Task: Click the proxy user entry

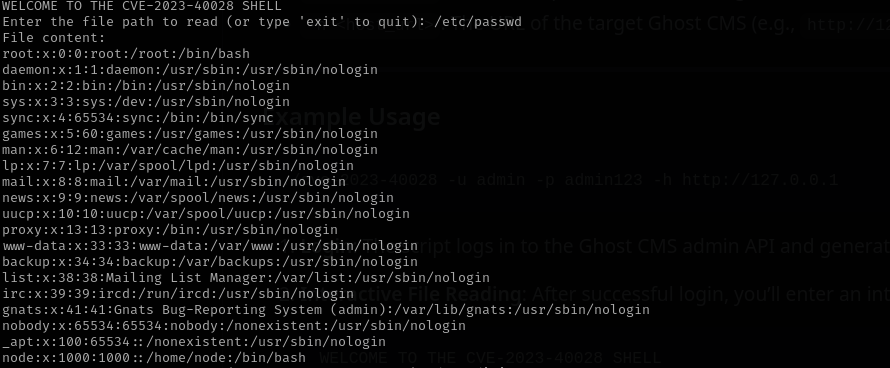Action: click(x=170, y=230)
